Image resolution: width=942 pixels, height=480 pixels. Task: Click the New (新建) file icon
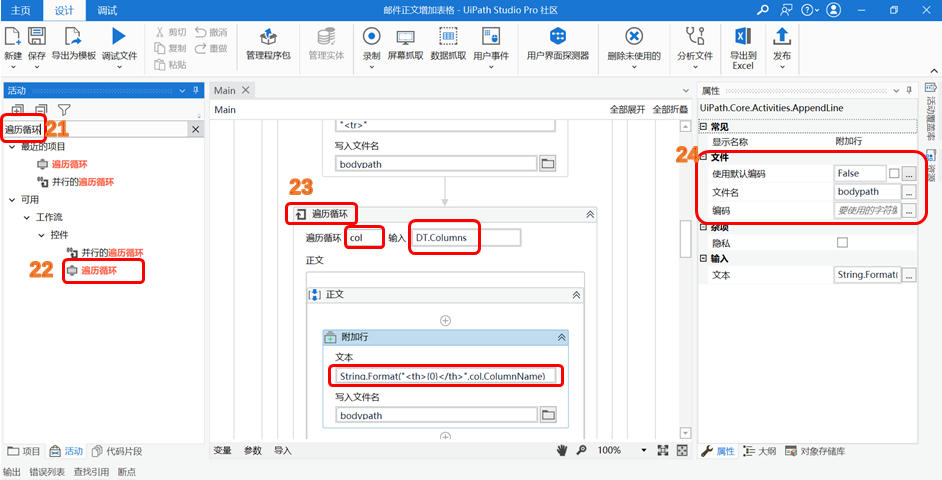tap(13, 37)
